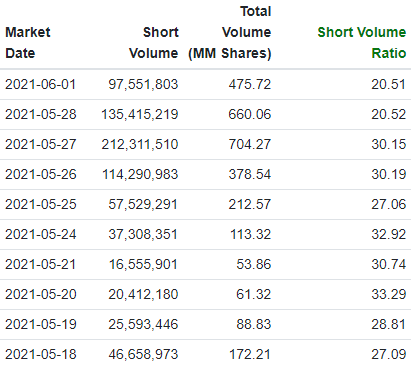Select the 2021-06-01 date cell
420x372 pixels.
coord(41,84)
